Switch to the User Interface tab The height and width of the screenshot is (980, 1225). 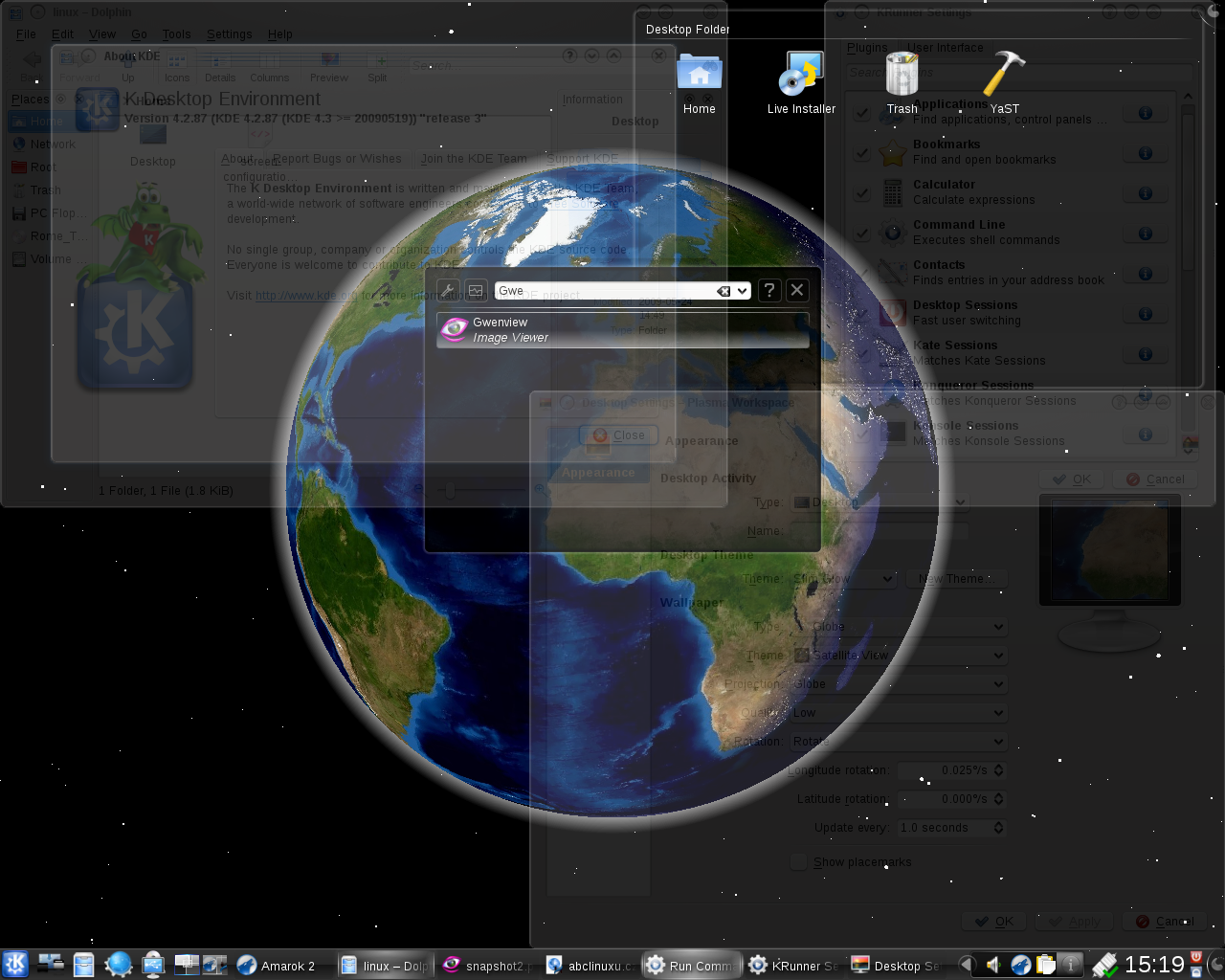(945, 48)
